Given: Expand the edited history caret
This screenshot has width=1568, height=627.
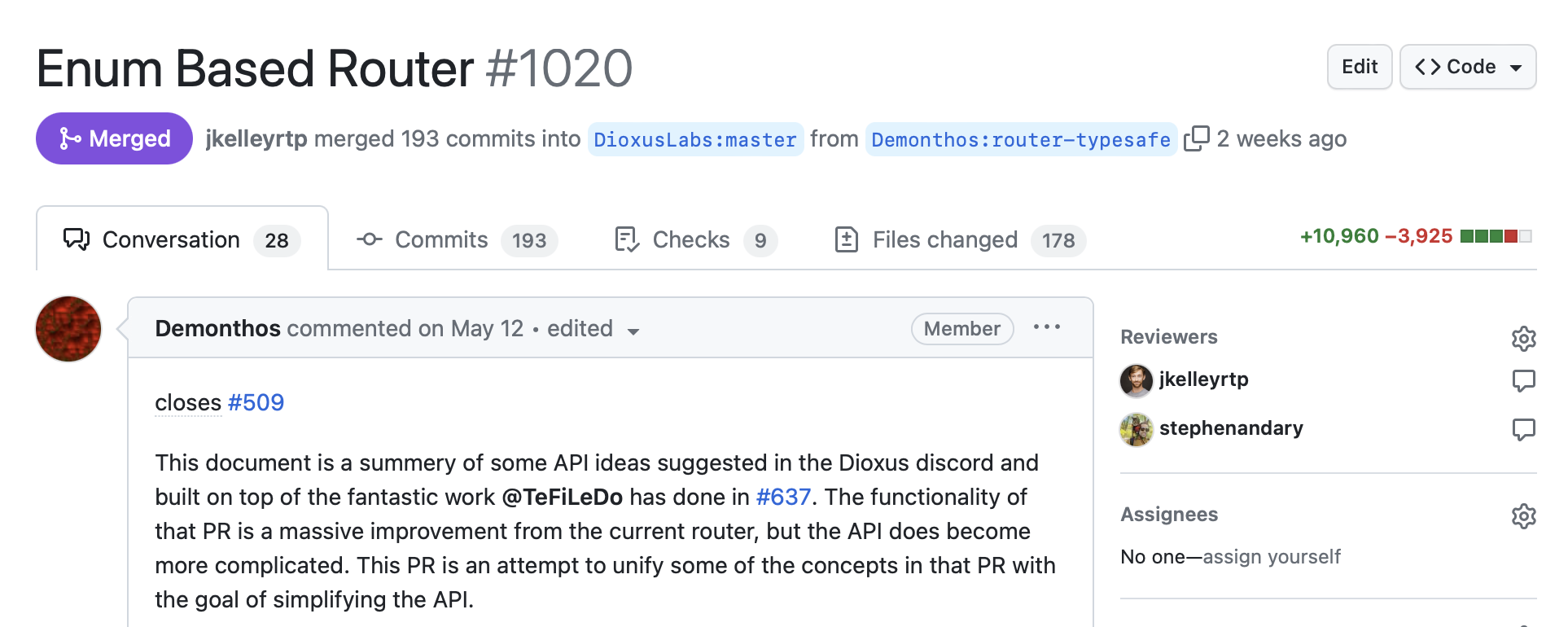Looking at the screenshot, I should click(x=634, y=331).
